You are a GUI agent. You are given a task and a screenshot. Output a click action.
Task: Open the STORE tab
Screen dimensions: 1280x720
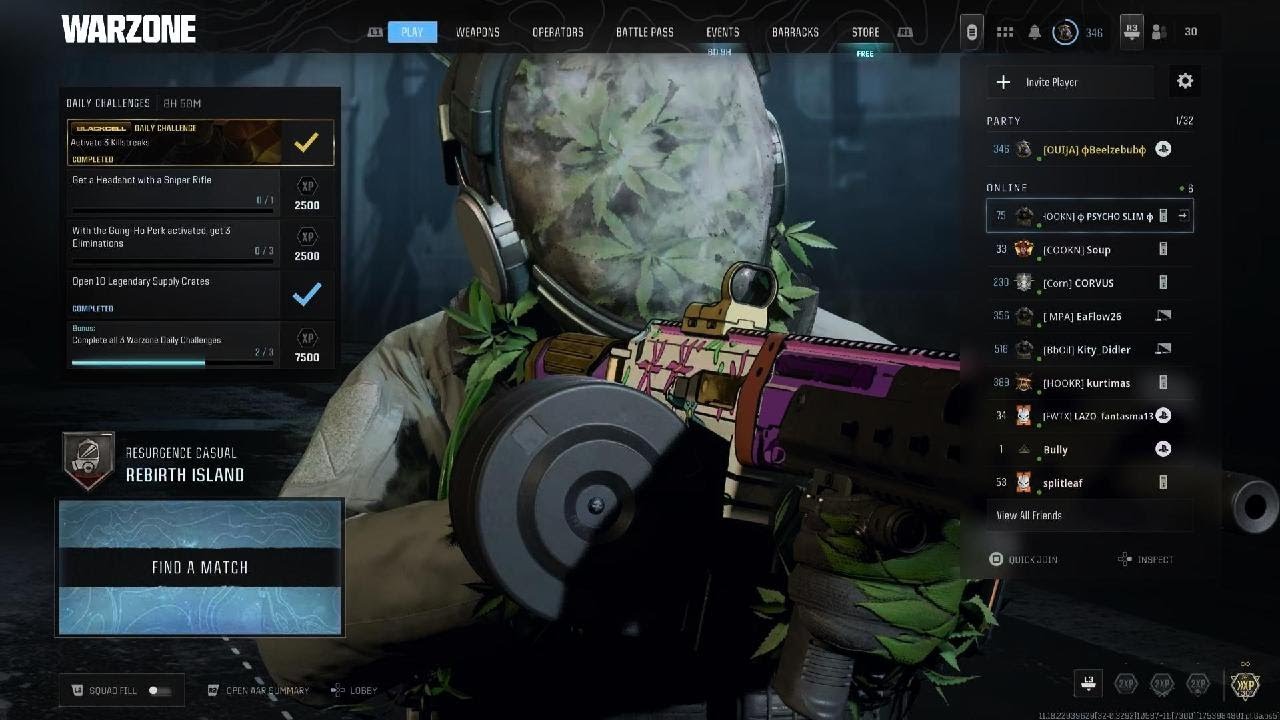pos(865,32)
